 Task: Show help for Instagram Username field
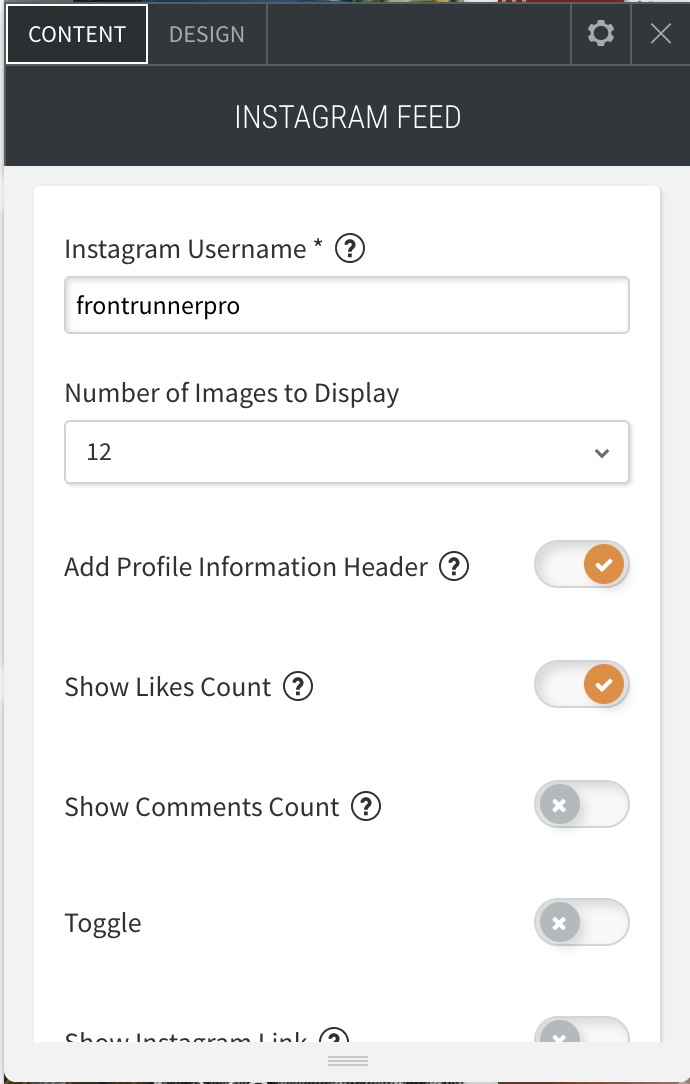pyautogui.click(x=350, y=248)
